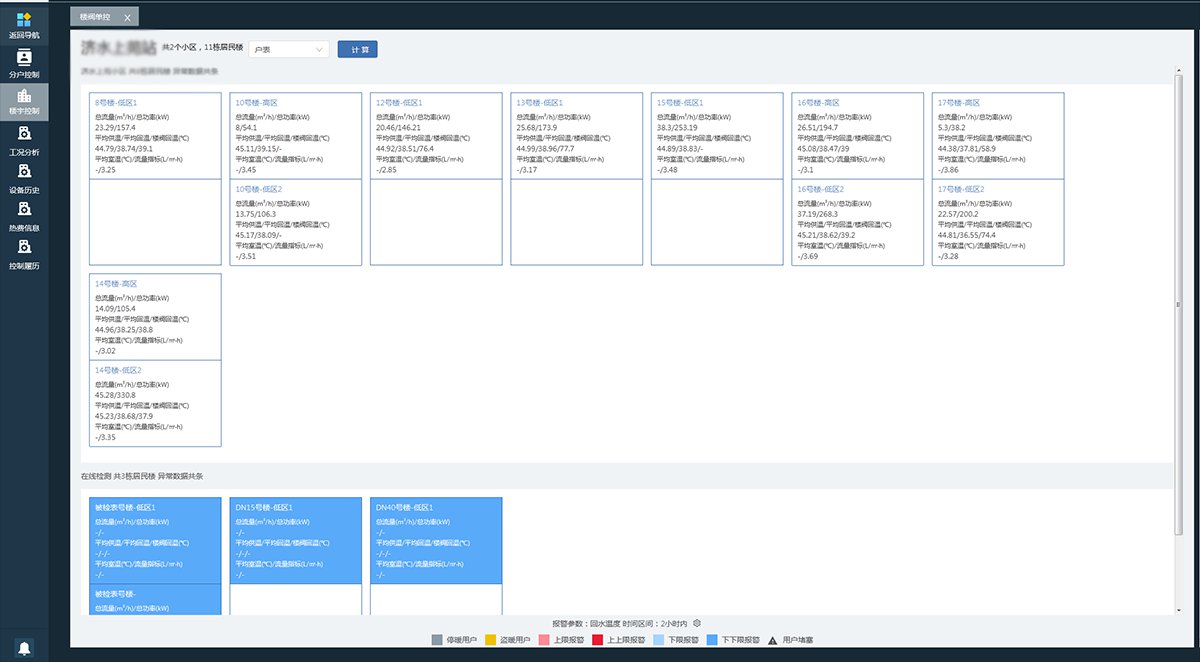Open alarm parameter settings gear
1200x662 pixels.
point(697,623)
